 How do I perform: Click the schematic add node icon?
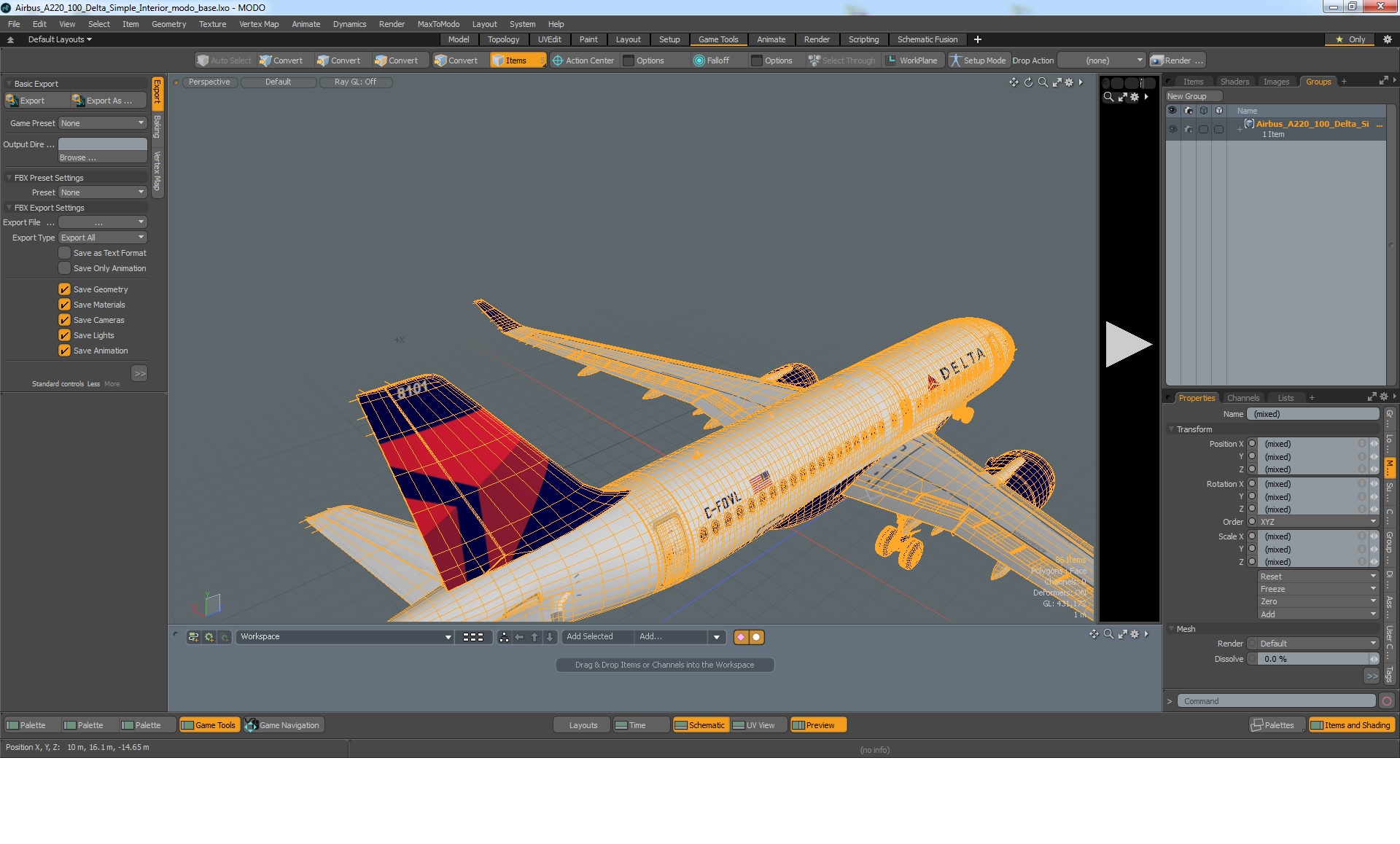tap(193, 637)
